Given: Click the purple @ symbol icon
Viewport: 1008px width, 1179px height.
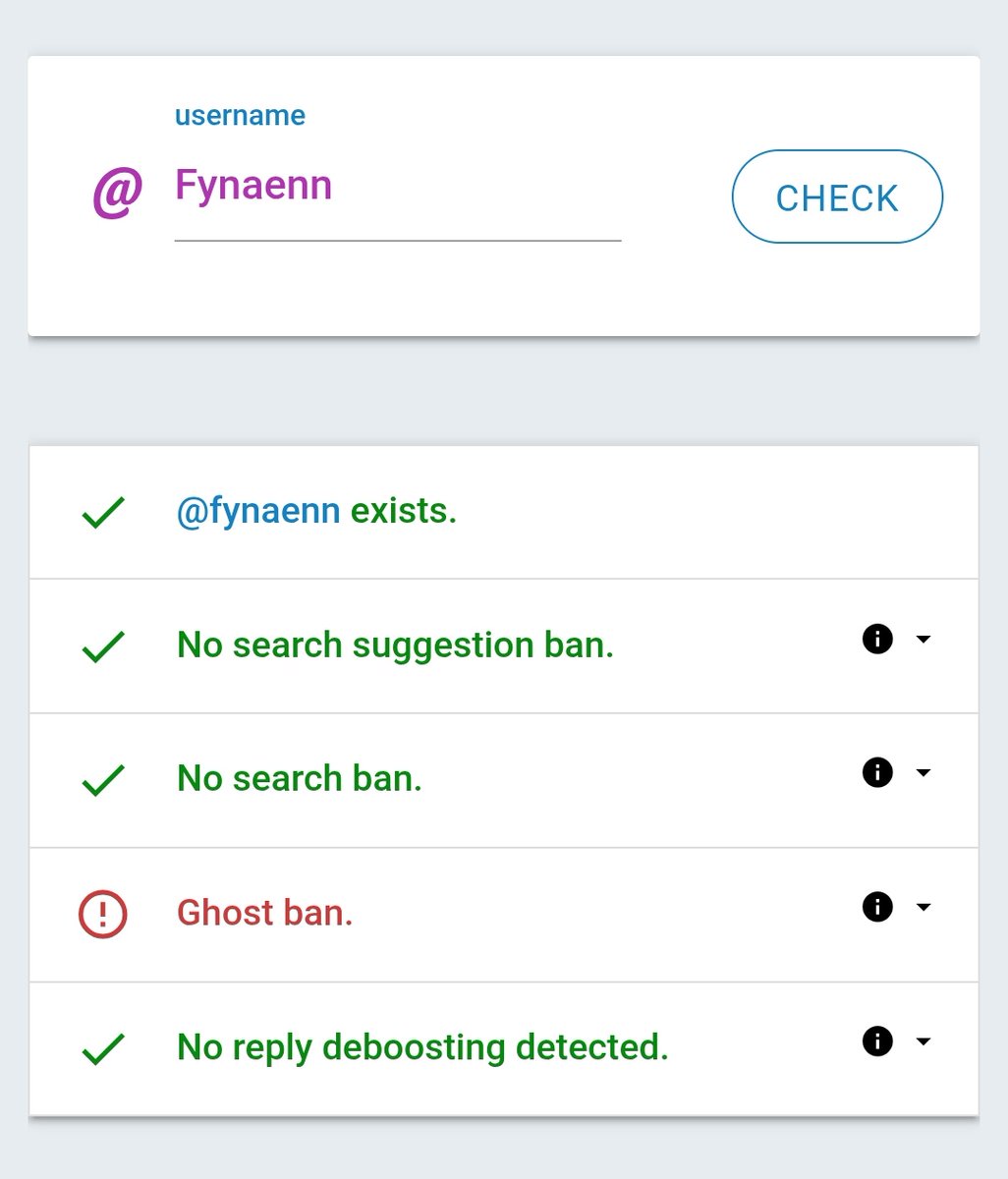Looking at the screenshot, I should point(117,192).
